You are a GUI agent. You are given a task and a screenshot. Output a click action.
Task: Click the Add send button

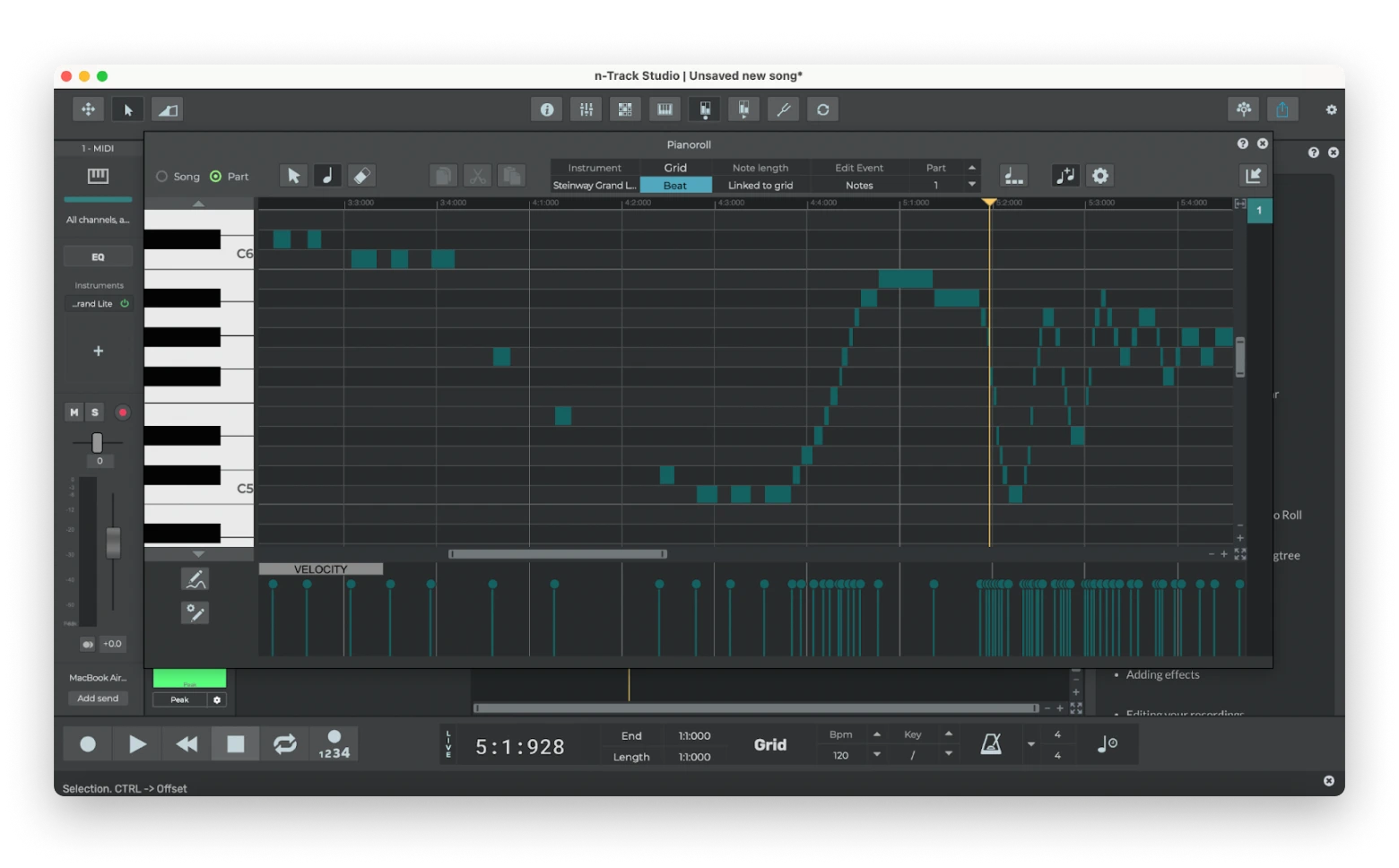point(98,699)
